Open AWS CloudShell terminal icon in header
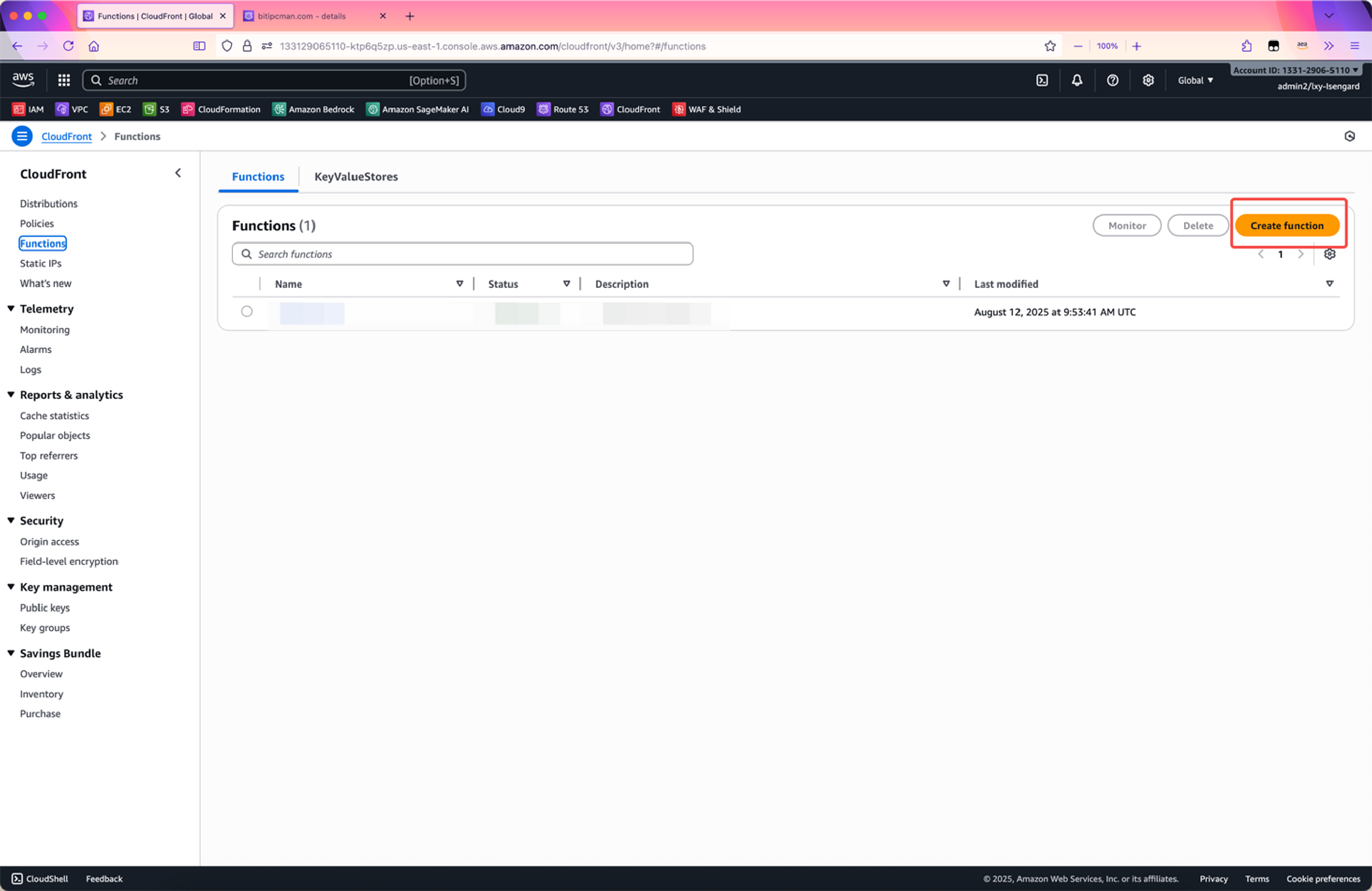The width and height of the screenshot is (1372, 891). point(1042,80)
